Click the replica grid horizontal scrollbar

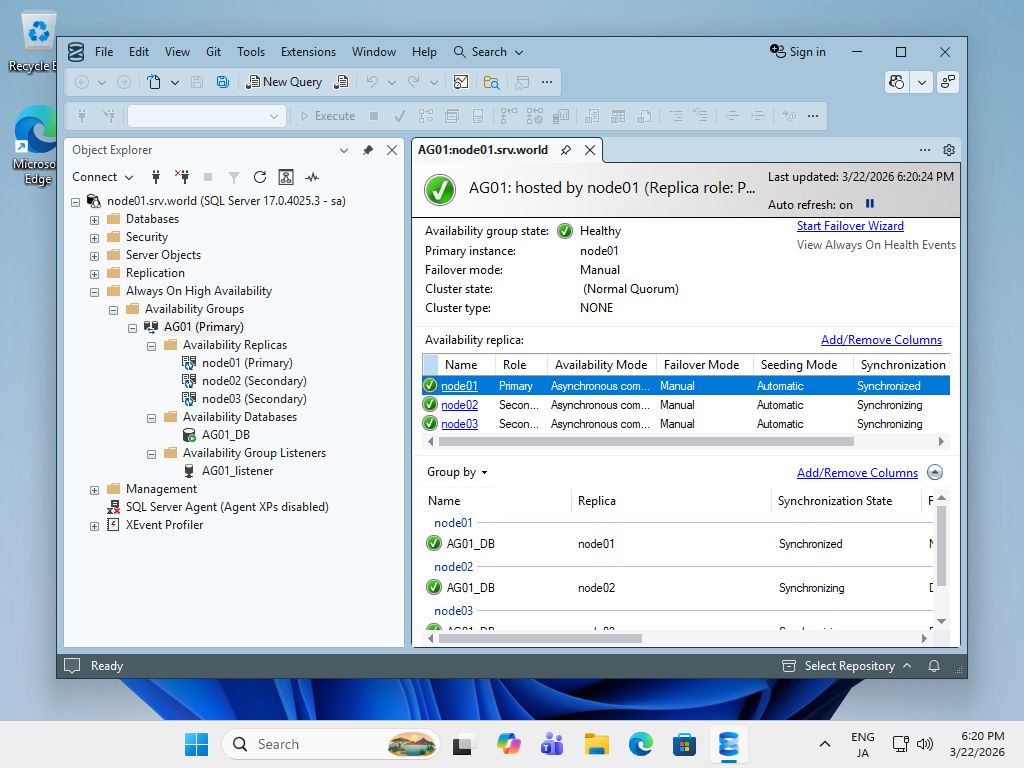pyautogui.click(x=647, y=441)
